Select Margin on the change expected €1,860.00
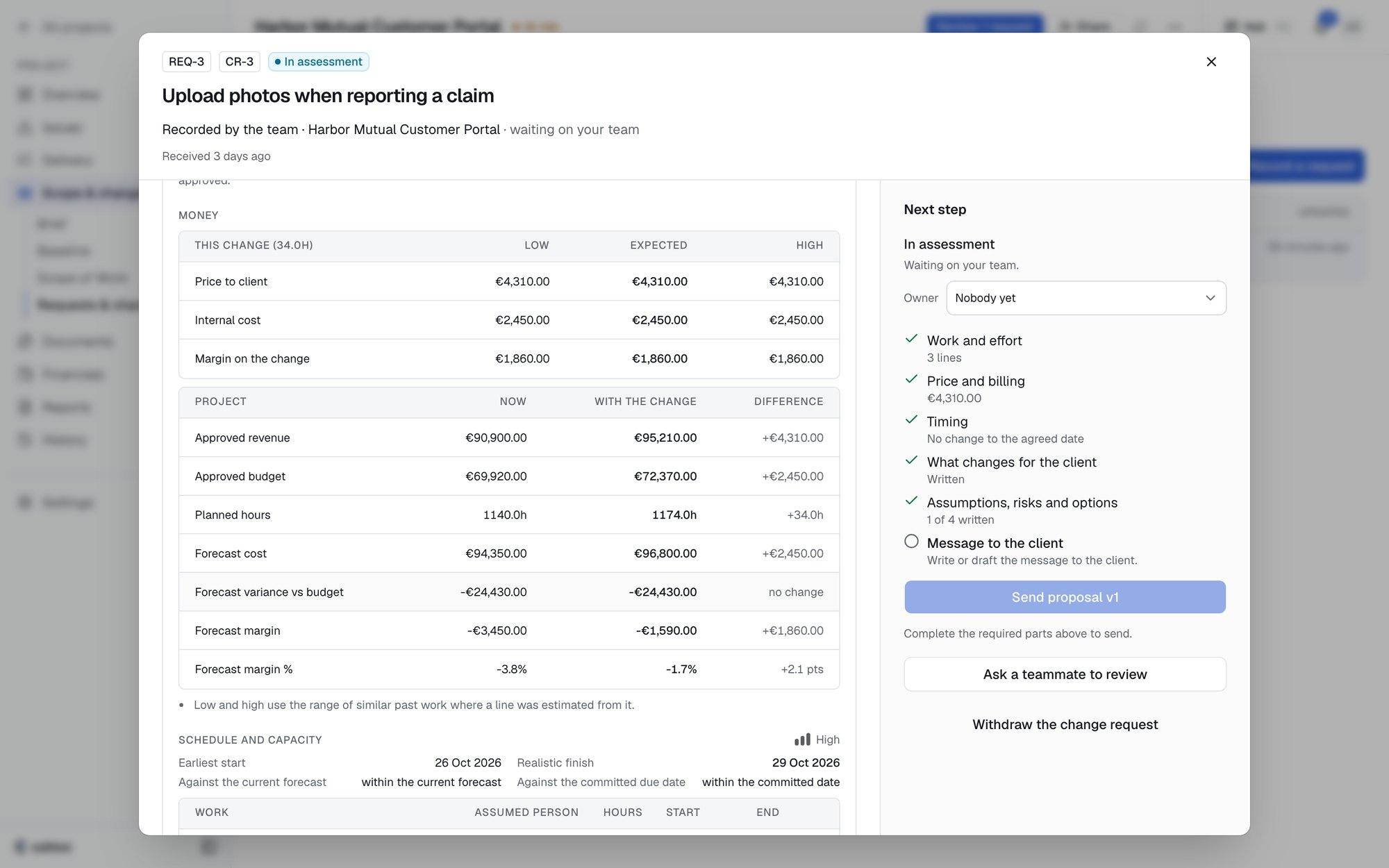Viewport: 1389px width, 868px height. click(x=659, y=359)
